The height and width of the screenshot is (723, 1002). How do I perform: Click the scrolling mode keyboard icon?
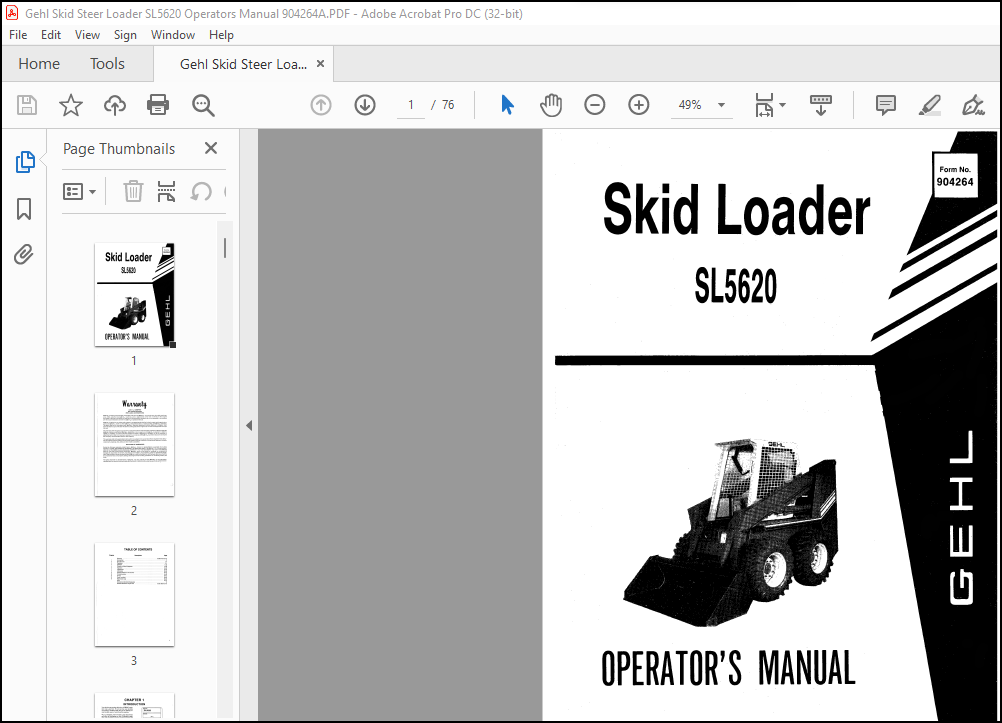pyautogui.click(x=821, y=105)
